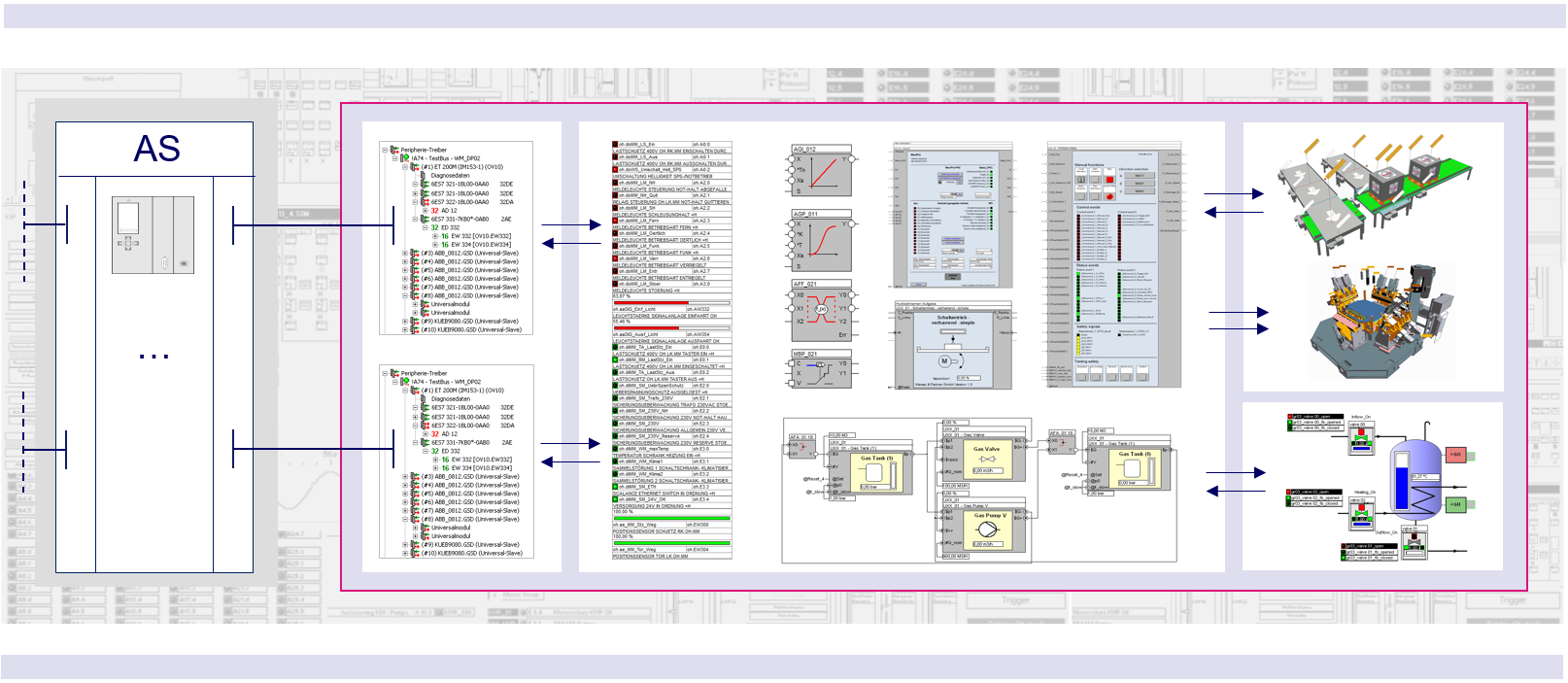
Task: Toggle gr03_valve 01_open signal indicator
Action: point(1345,546)
